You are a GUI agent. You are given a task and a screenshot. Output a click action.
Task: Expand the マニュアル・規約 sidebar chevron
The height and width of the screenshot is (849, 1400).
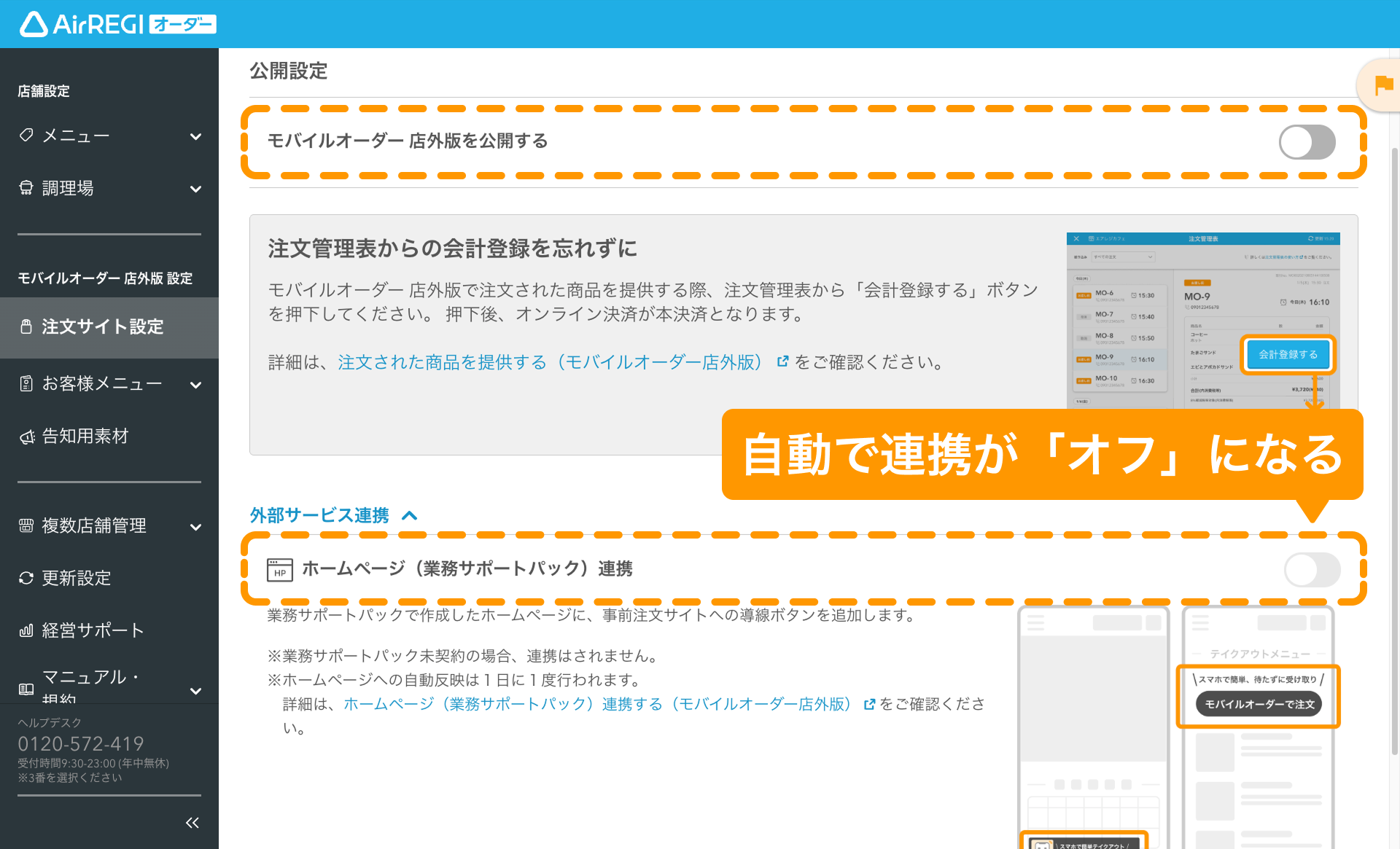pyautogui.click(x=195, y=690)
